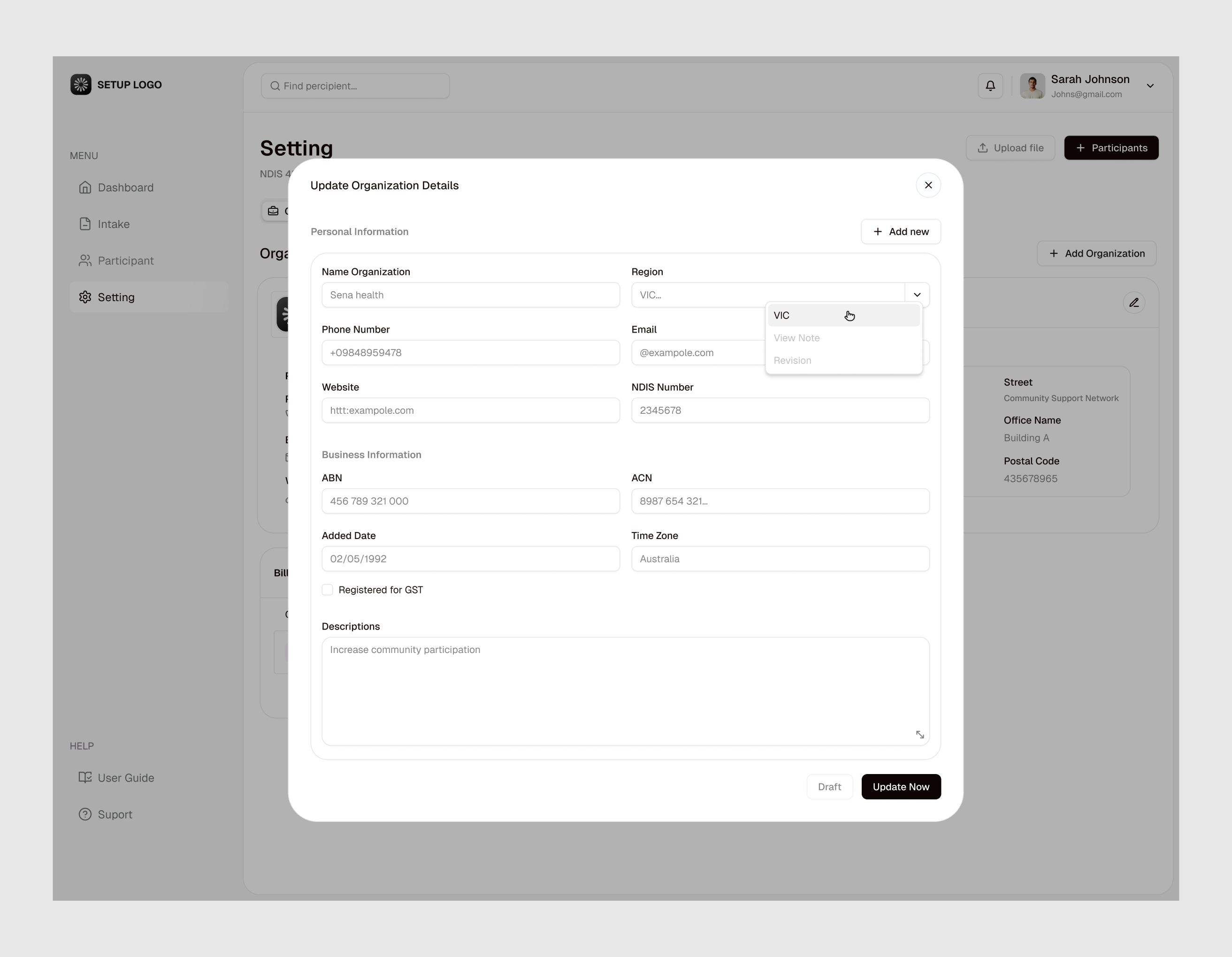Save changes as Draft
This screenshot has height=957, width=1232.
(829, 786)
